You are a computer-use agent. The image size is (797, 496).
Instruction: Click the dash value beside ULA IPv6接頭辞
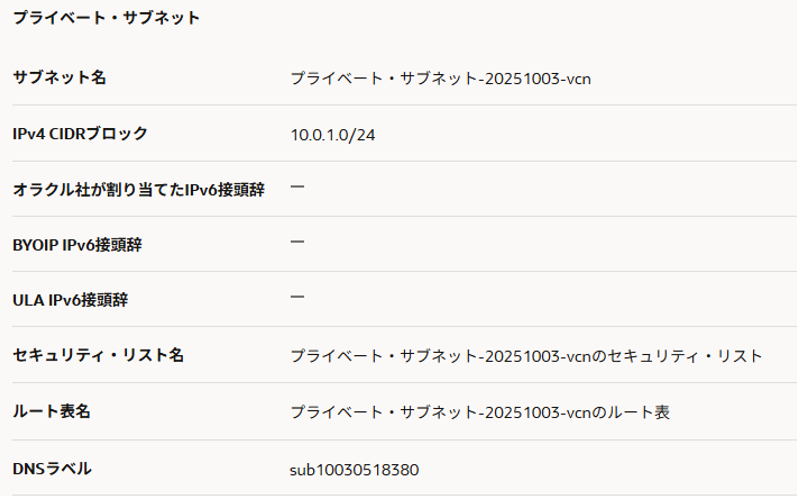coord(297,297)
